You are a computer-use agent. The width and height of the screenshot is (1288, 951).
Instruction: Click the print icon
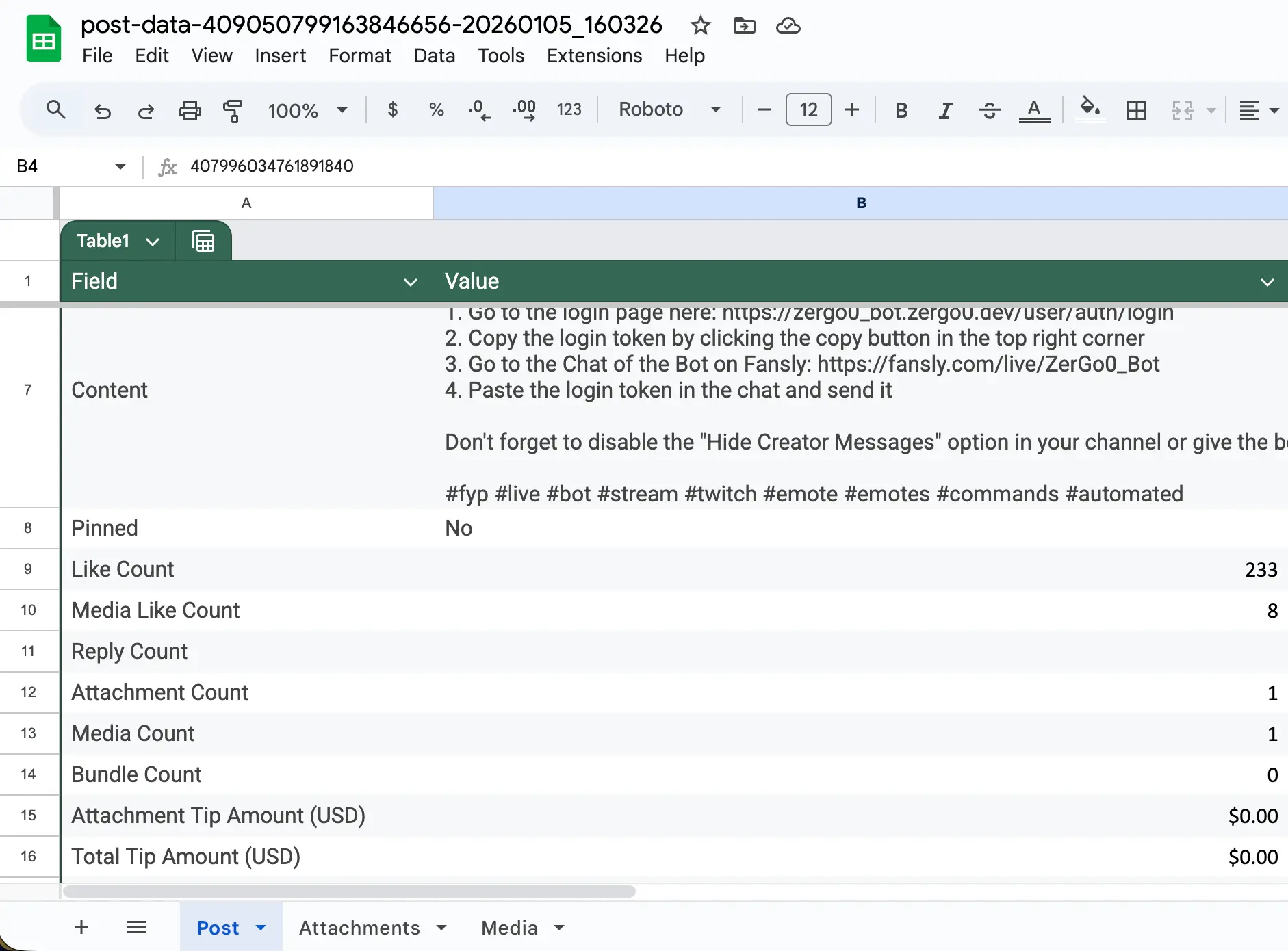click(190, 109)
